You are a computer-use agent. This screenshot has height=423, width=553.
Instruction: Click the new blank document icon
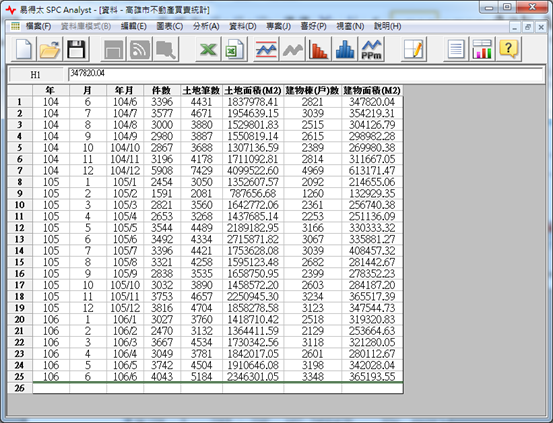pyautogui.click(x=24, y=49)
